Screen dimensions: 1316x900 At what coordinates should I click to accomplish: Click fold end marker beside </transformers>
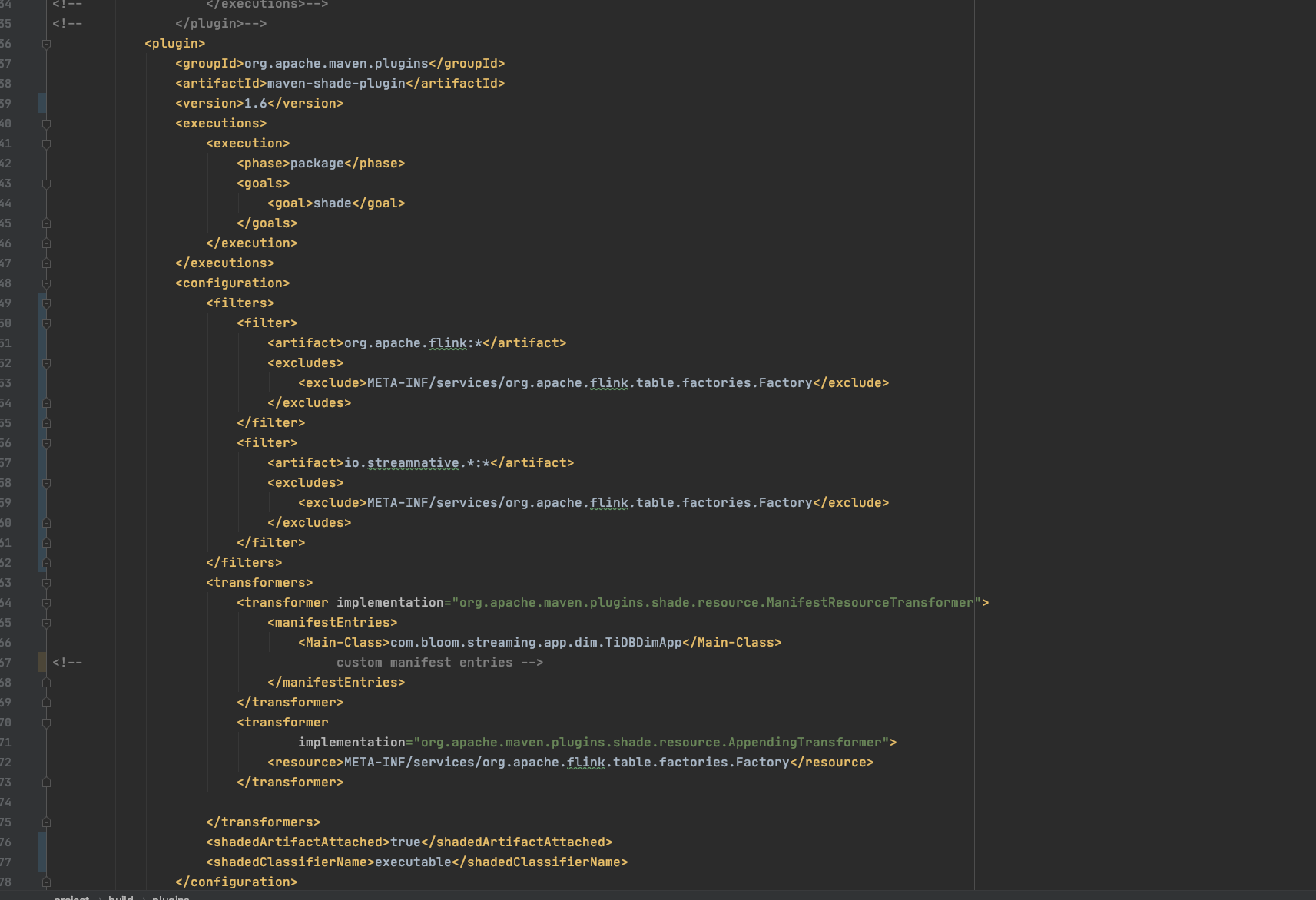[46, 822]
